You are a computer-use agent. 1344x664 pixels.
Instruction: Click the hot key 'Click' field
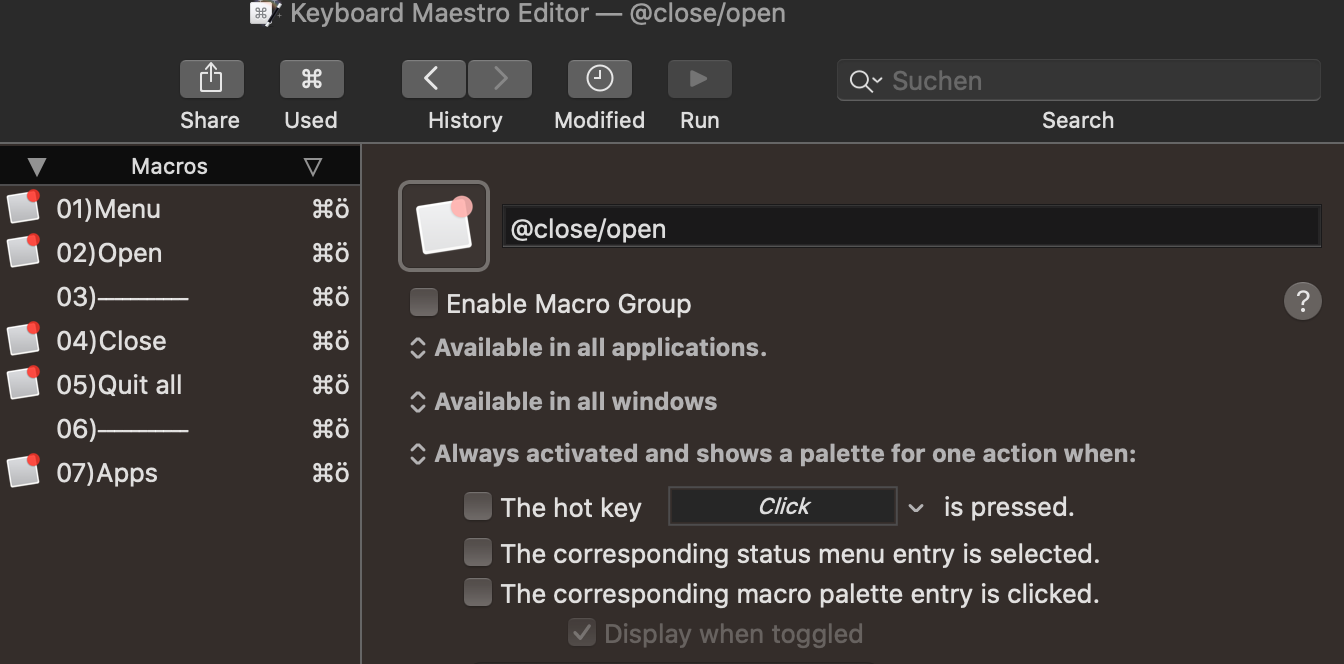(783, 506)
